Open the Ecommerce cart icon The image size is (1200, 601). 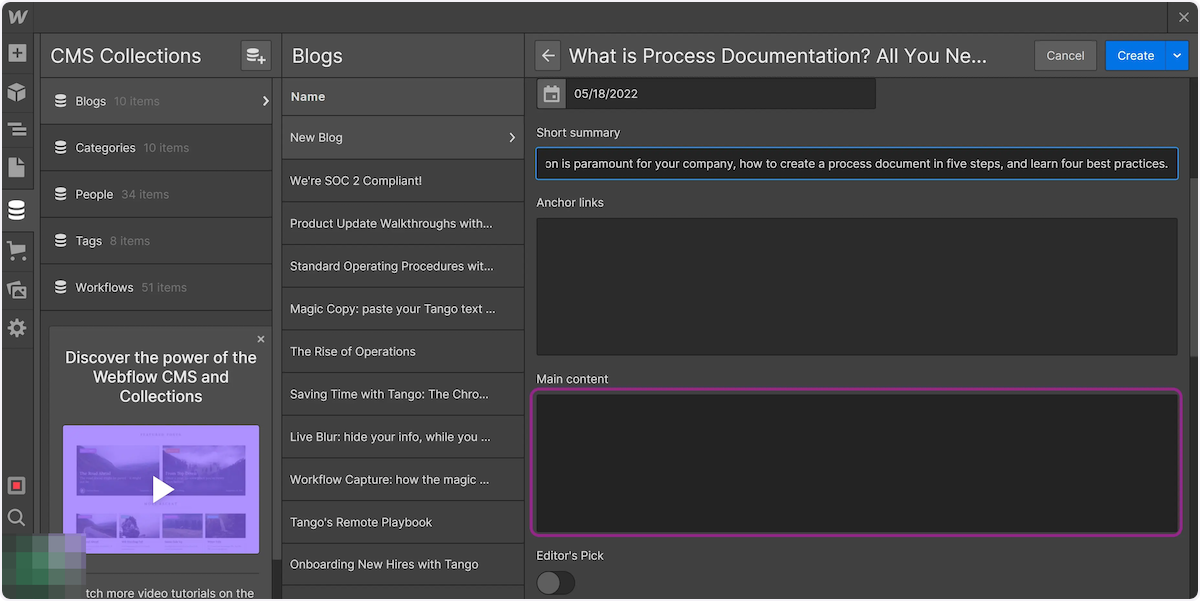16,250
